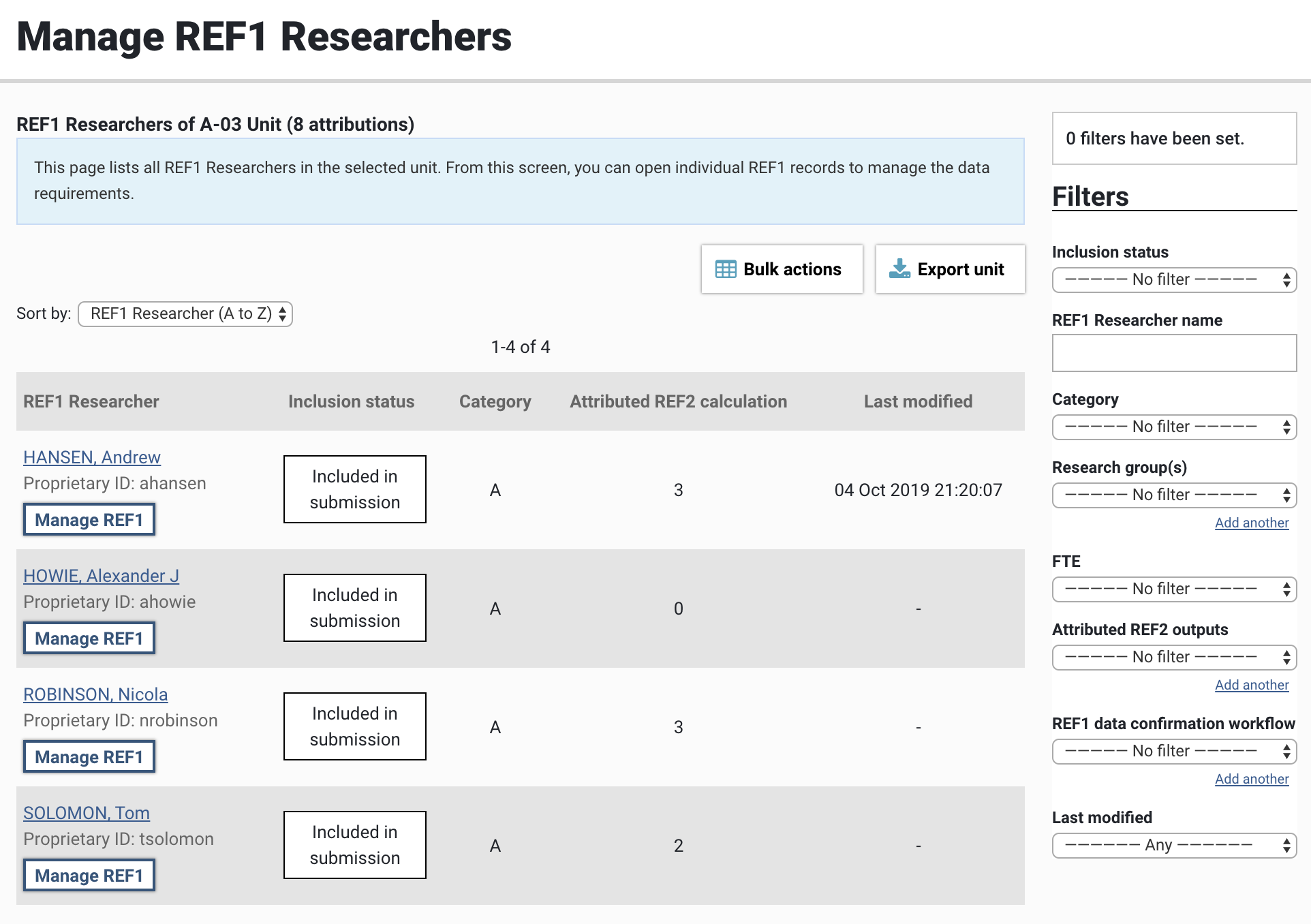Click Add another under data confirmation workflow

(x=1252, y=780)
